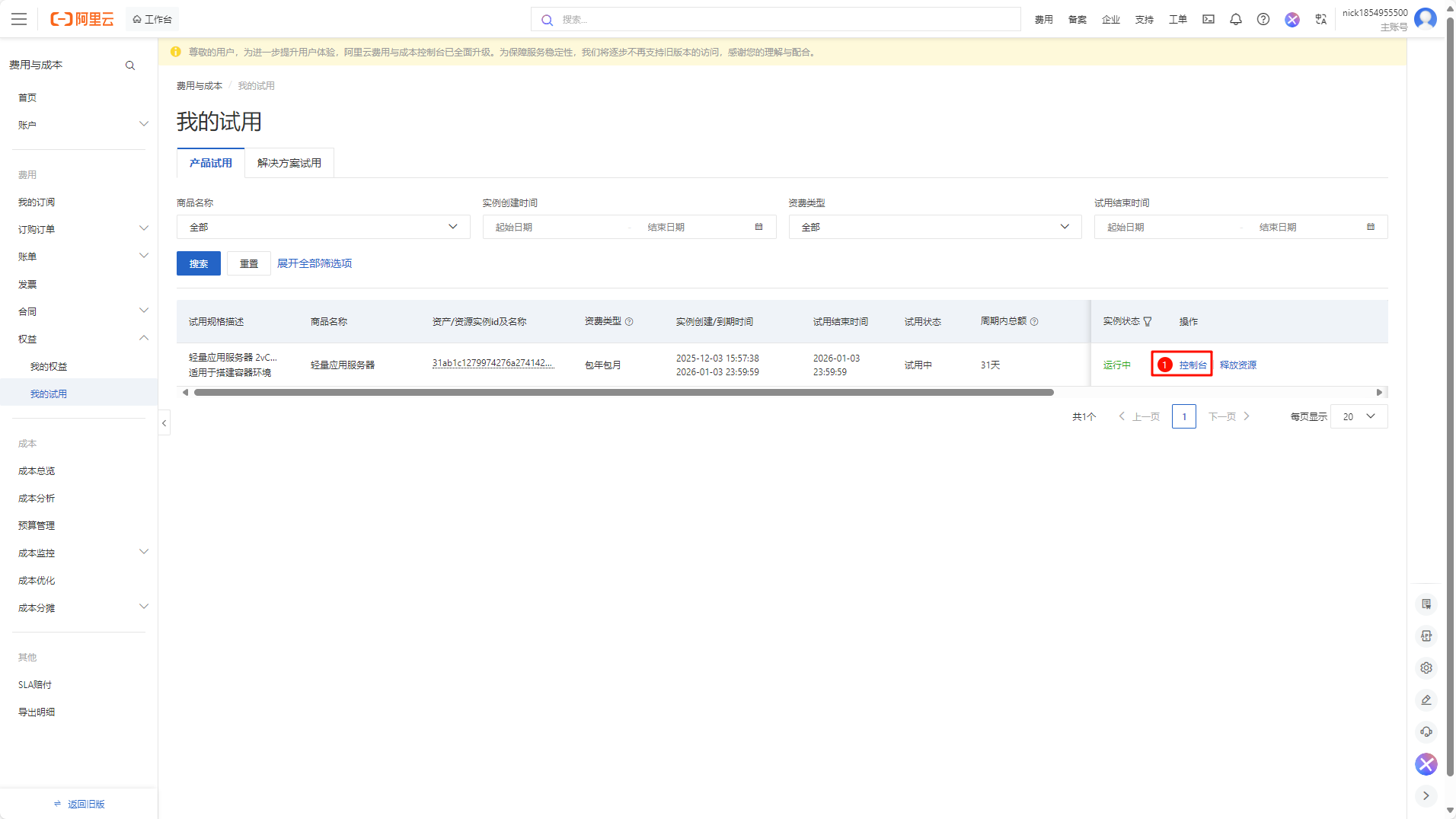Click the sidebar search magnifier icon
This screenshot has height=819, width=1456.
click(130, 65)
